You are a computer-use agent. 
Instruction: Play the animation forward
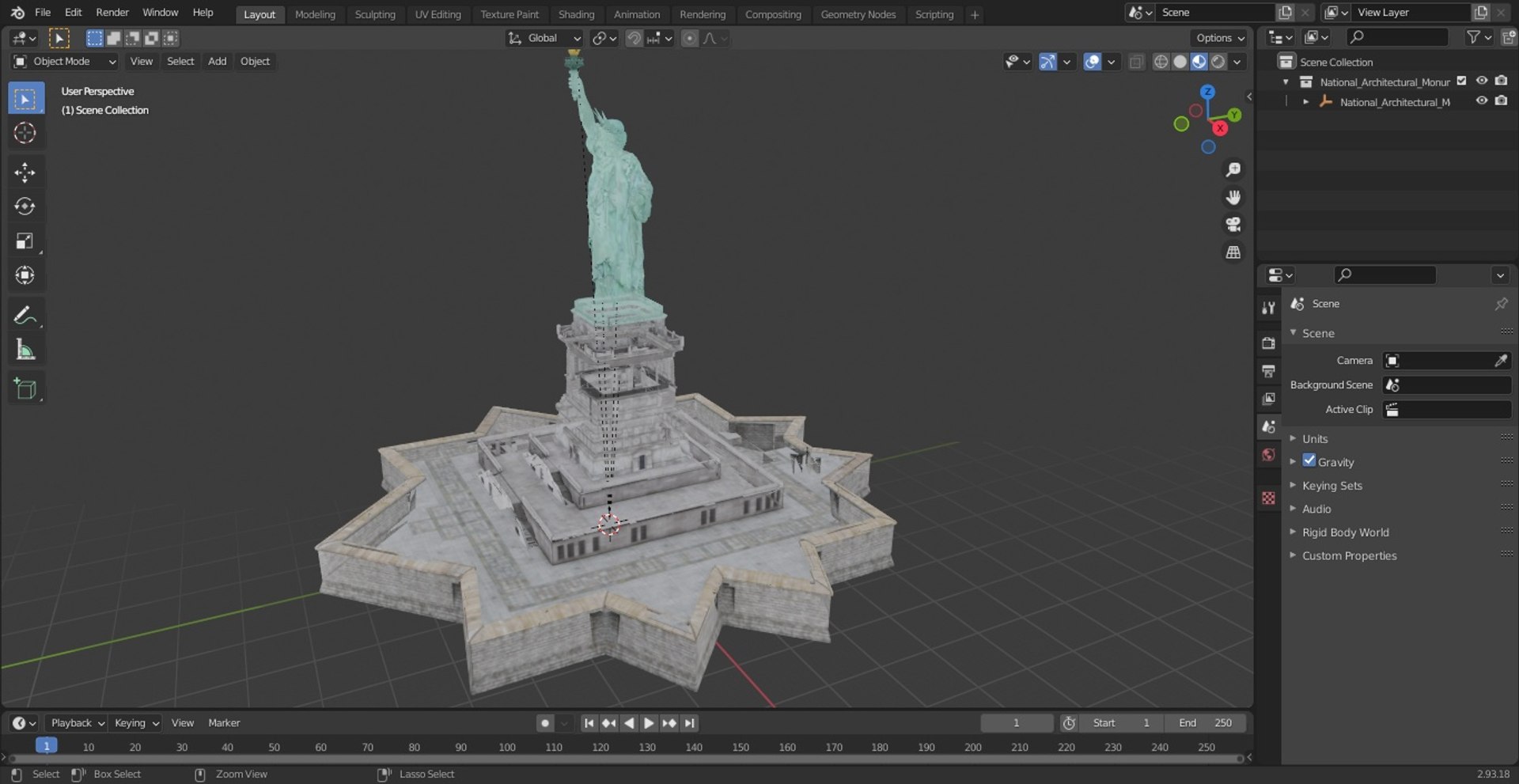[649, 723]
